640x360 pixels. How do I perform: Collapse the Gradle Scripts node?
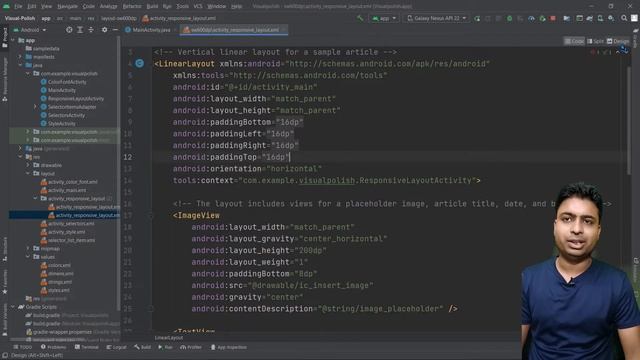point(13,307)
